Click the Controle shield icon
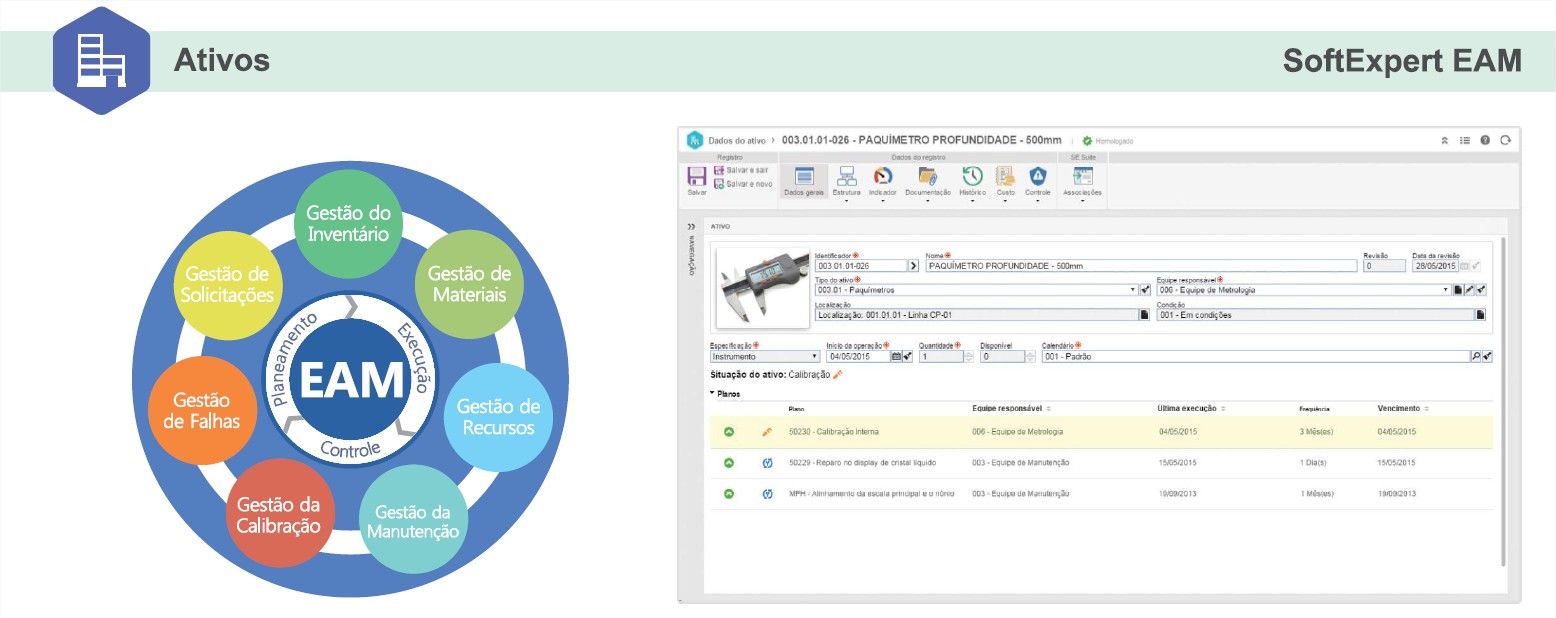Viewport: 1556px width, 618px height. [x=1037, y=177]
